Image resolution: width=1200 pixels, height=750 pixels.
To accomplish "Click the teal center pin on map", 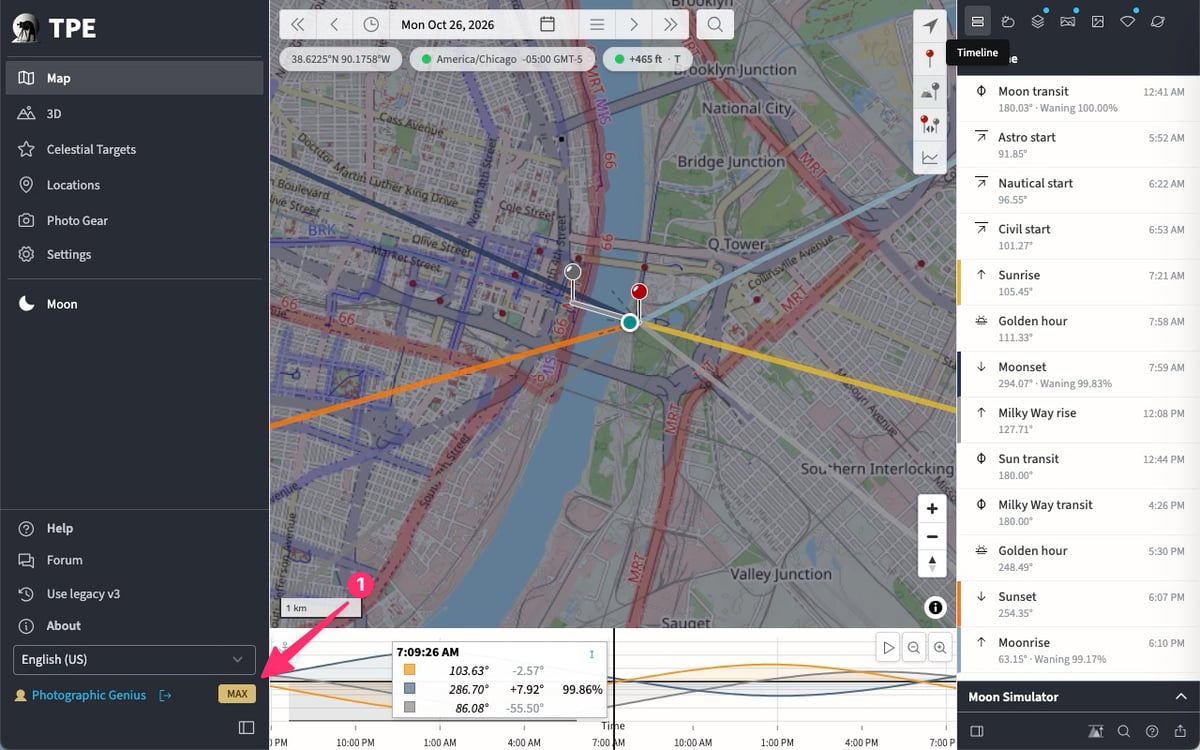I will [629, 322].
